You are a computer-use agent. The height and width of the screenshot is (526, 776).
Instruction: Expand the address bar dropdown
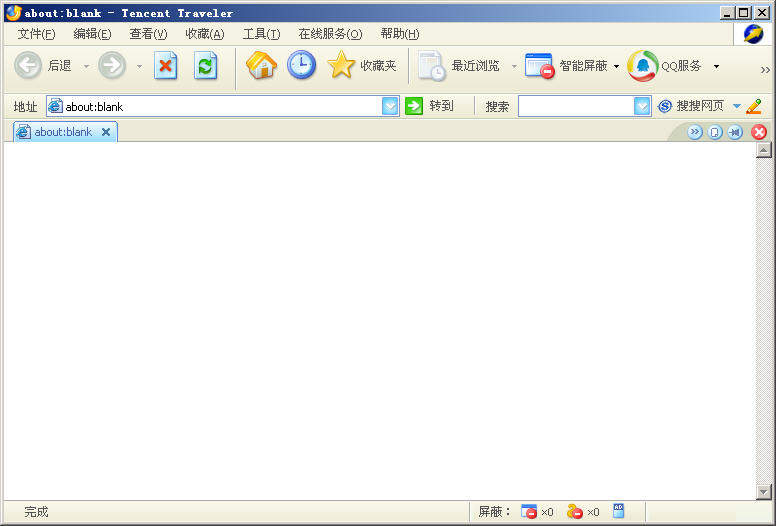click(x=390, y=106)
